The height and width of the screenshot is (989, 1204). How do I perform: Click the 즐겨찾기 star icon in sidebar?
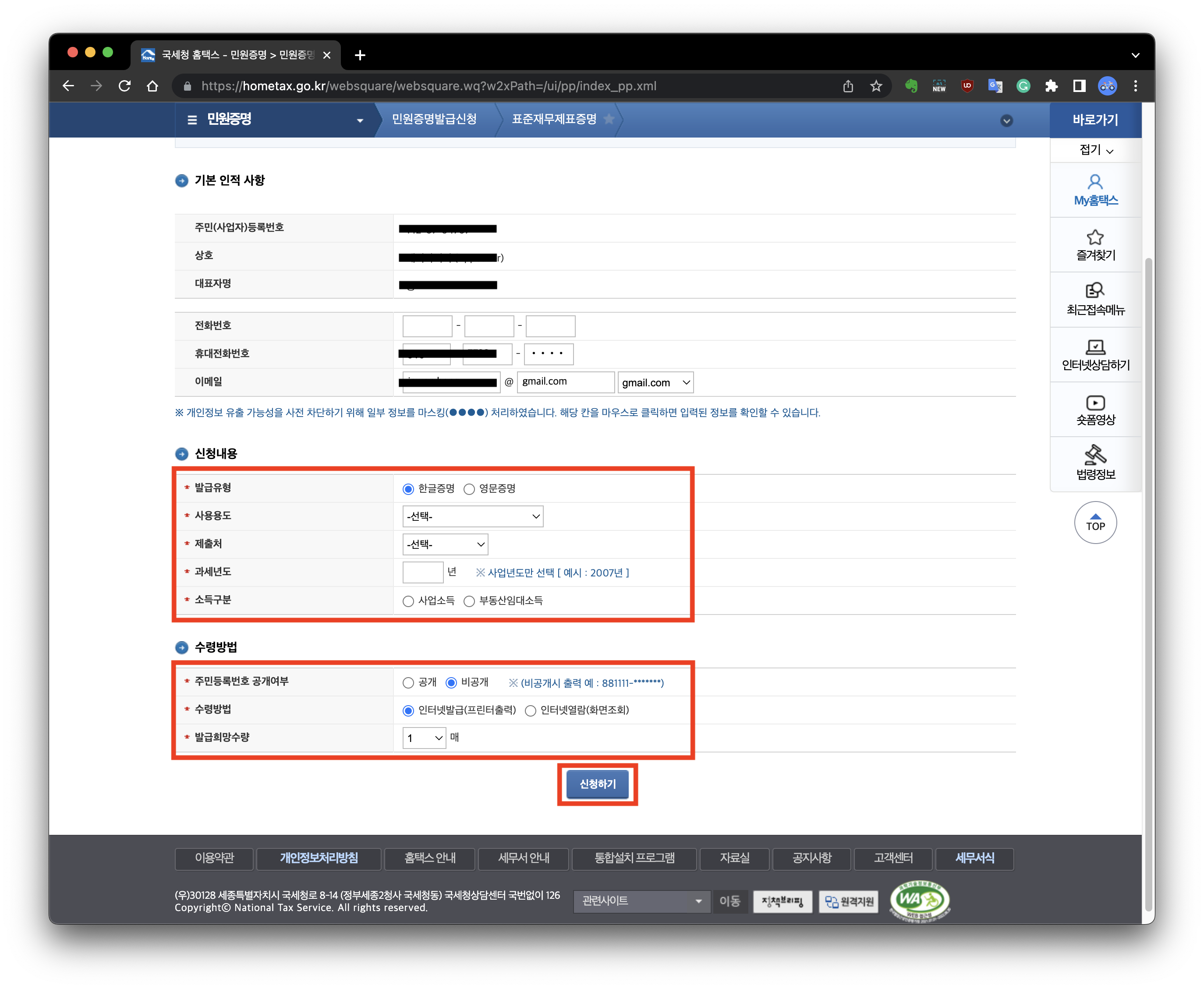1094,237
